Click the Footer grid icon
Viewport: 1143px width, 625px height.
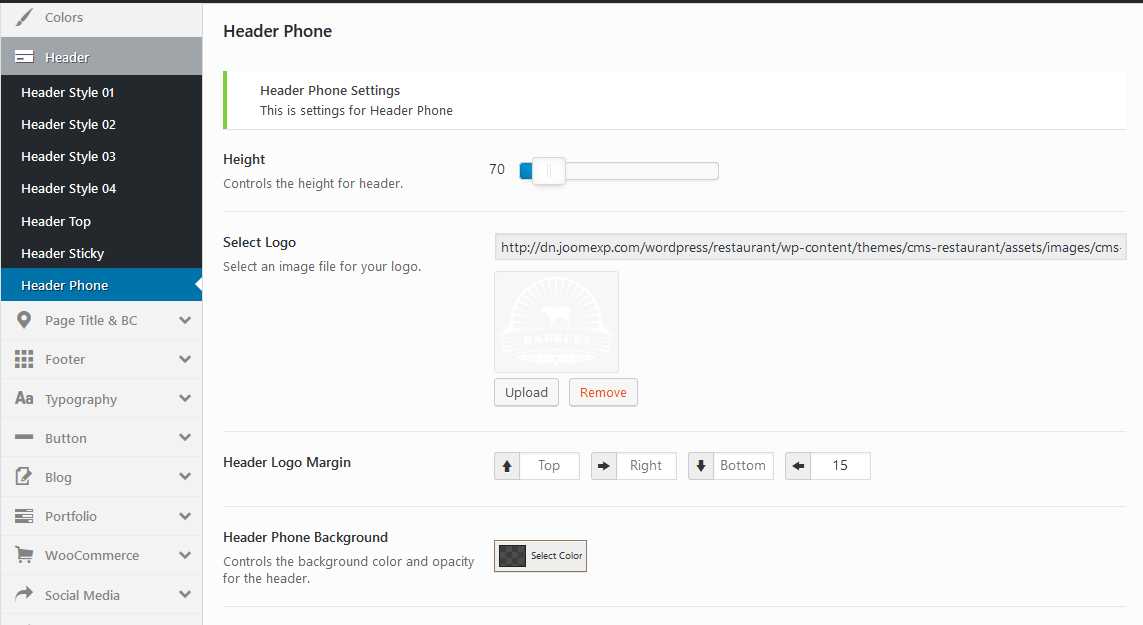tap(24, 359)
